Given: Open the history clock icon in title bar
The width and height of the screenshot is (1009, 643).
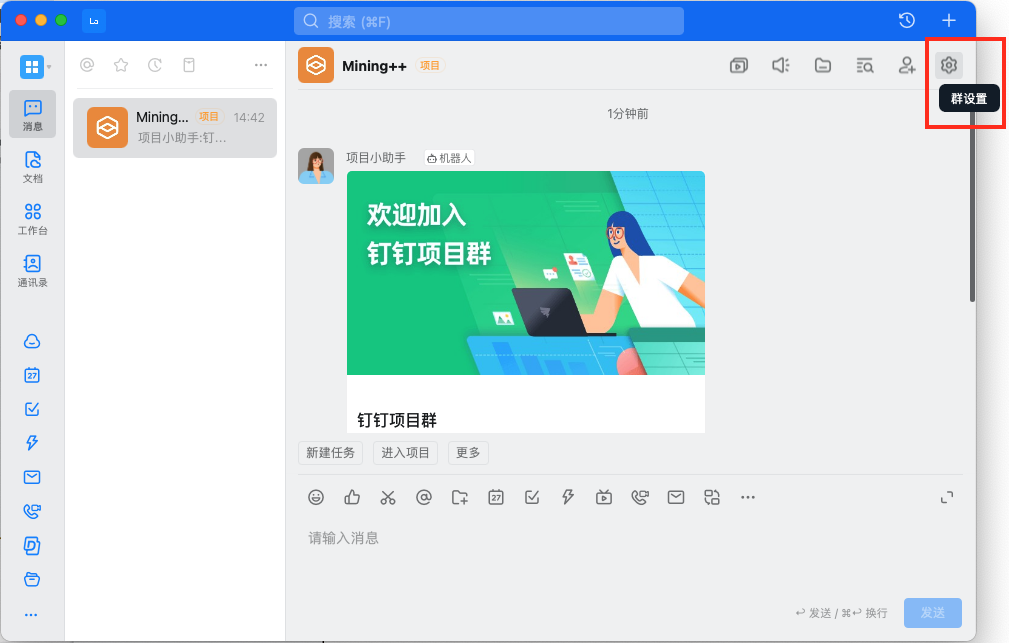Looking at the screenshot, I should click(x=907, y=21).
